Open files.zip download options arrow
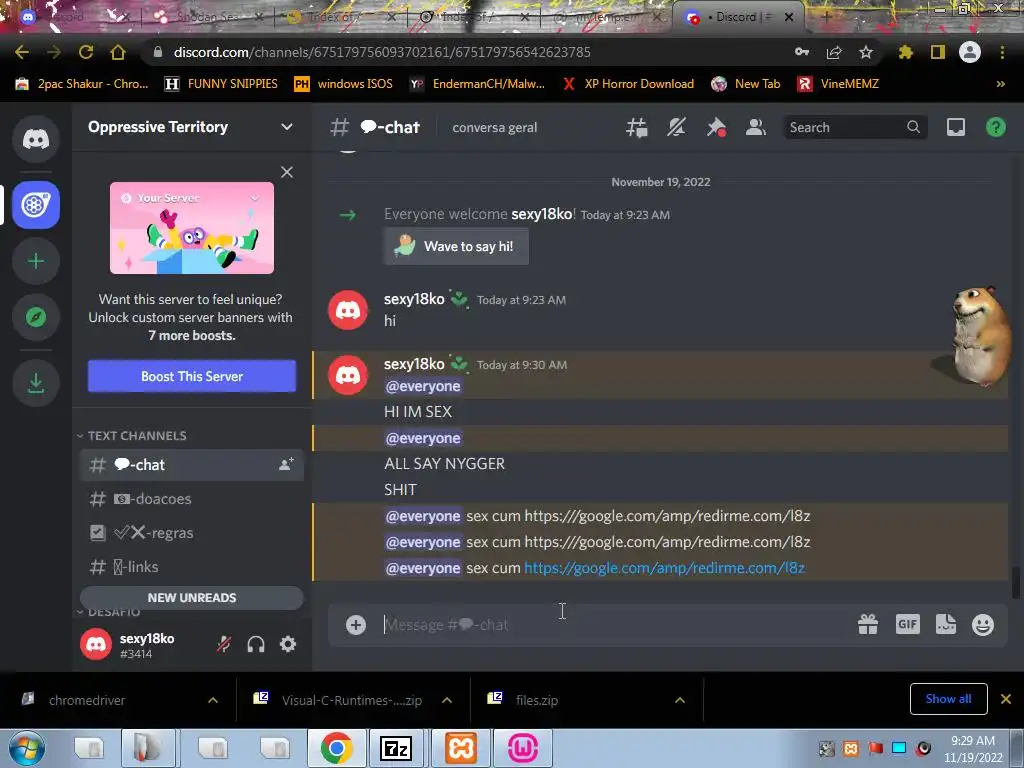This screenshot has height=768, width=1024. (x=680, y=700)
